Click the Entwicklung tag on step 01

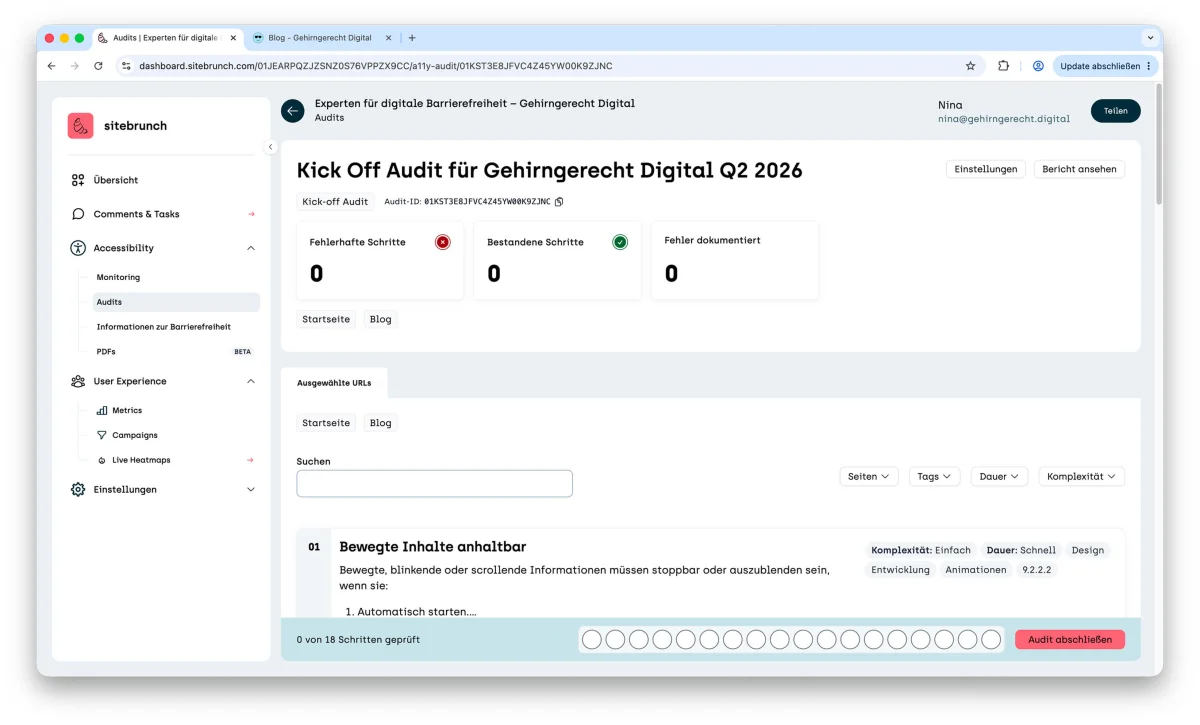point(900,570)
